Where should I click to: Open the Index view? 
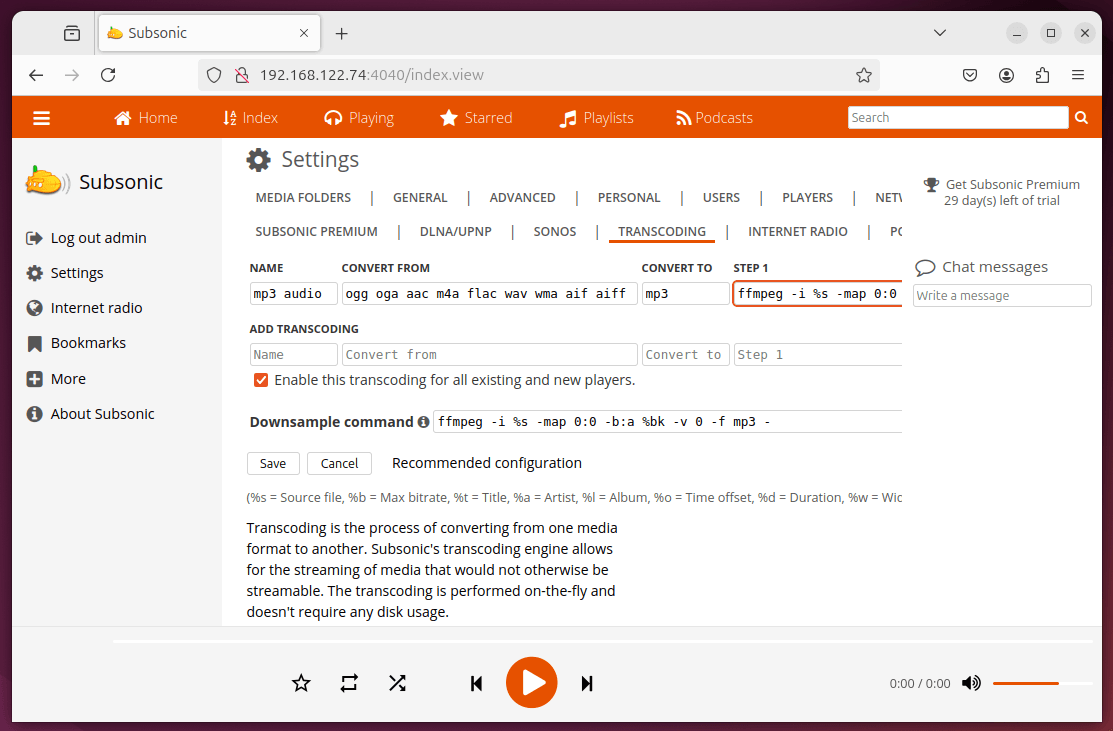tap(250, 118)
